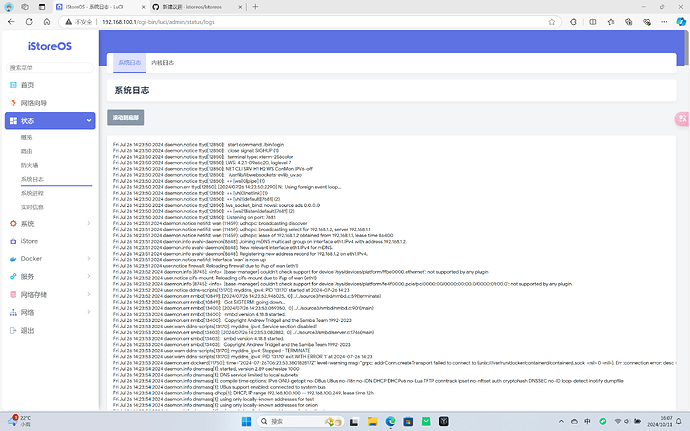Click the 搜索菜单 search field
Screen dimensions: 690x431
click(49, 67)
